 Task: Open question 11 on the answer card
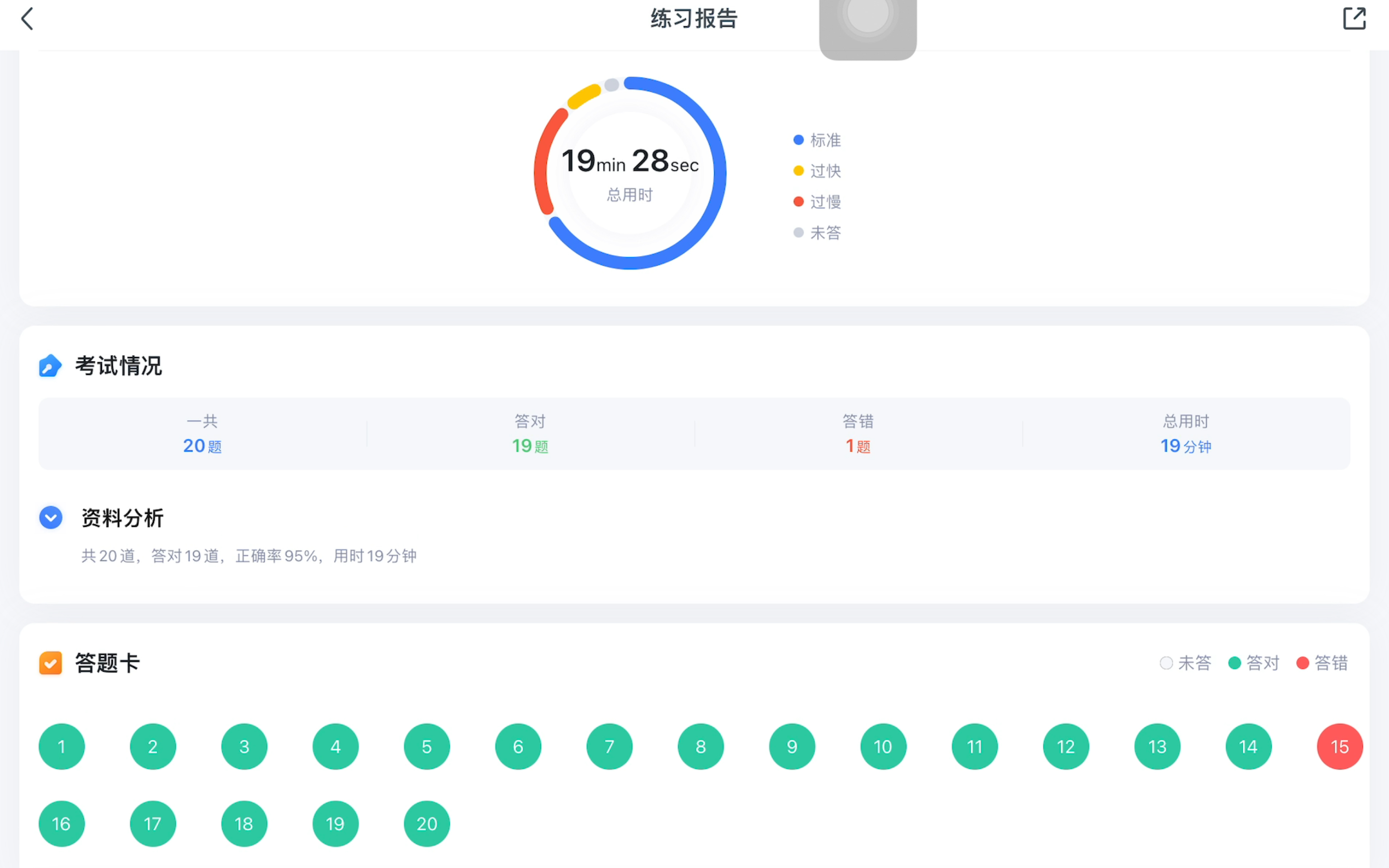coord(974,746)
